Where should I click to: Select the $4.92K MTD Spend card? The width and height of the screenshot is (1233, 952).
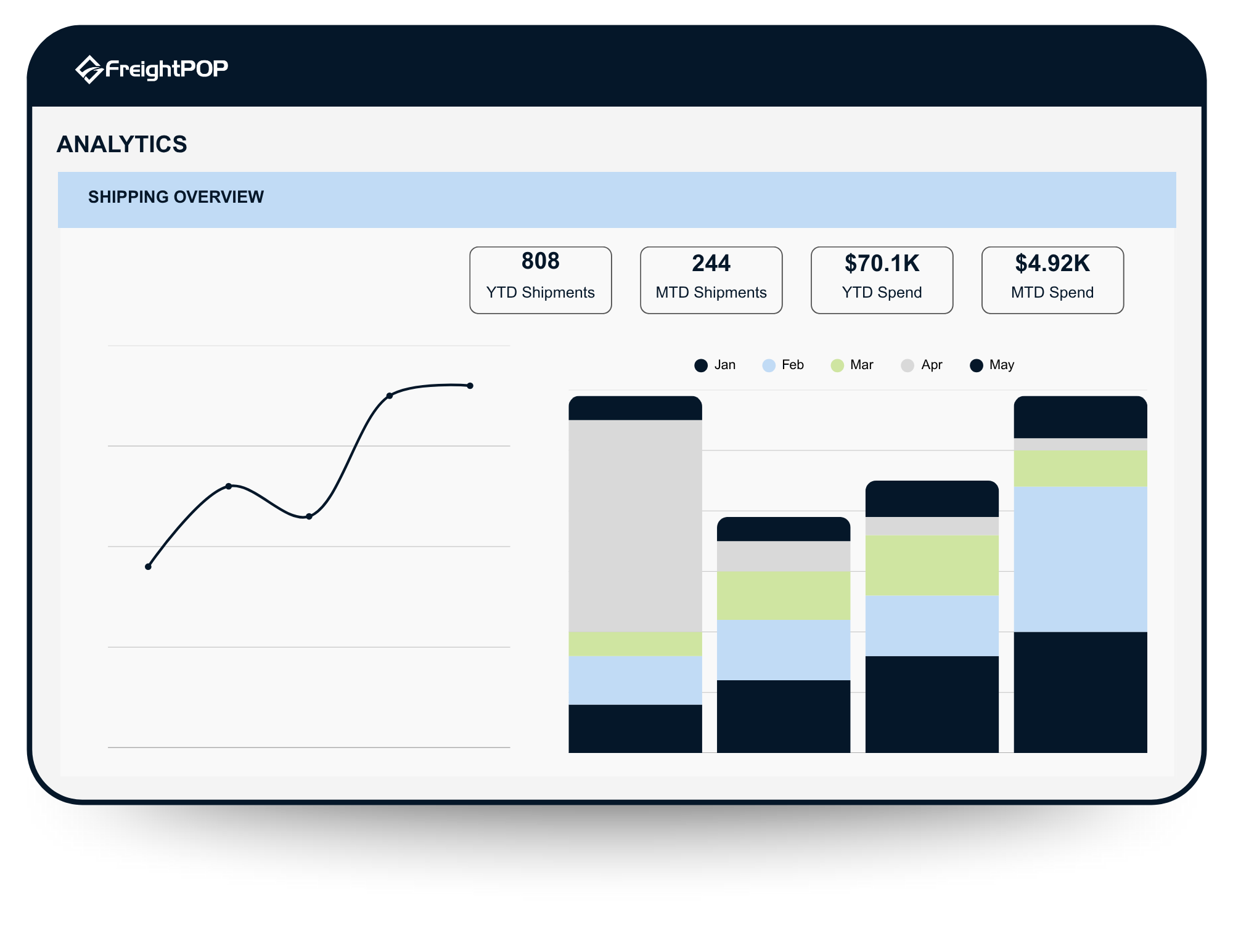click(1052, 280)
